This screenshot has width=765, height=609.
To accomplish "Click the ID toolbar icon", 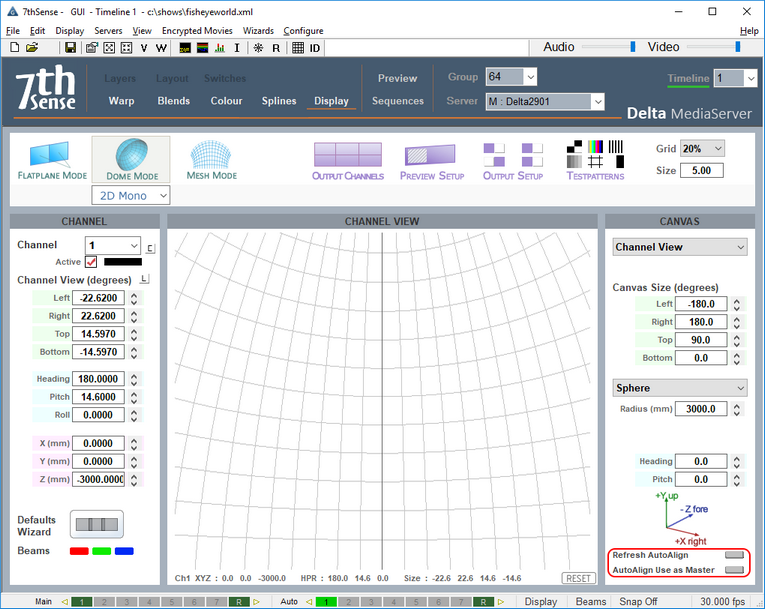I will coord(315,48).
